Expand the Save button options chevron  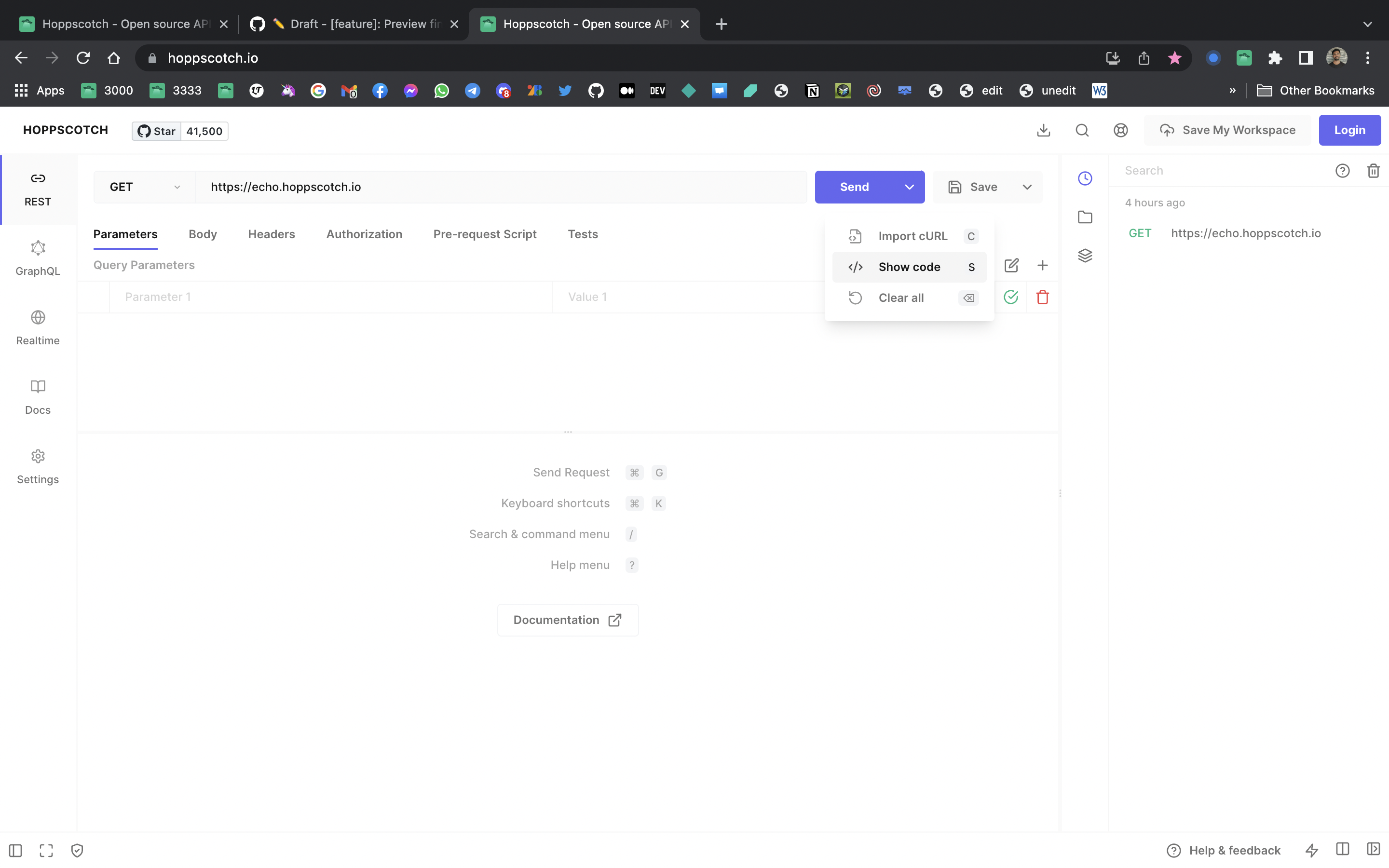click(1027, 187)
